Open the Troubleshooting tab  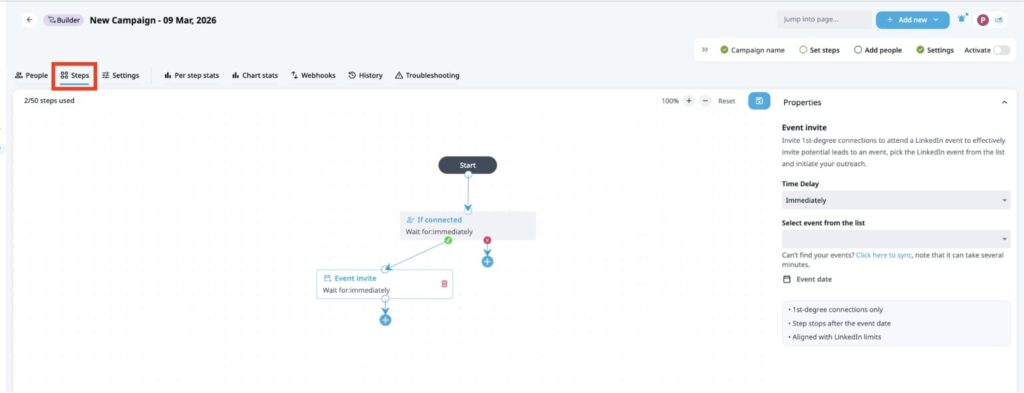(x=427, y=75)
